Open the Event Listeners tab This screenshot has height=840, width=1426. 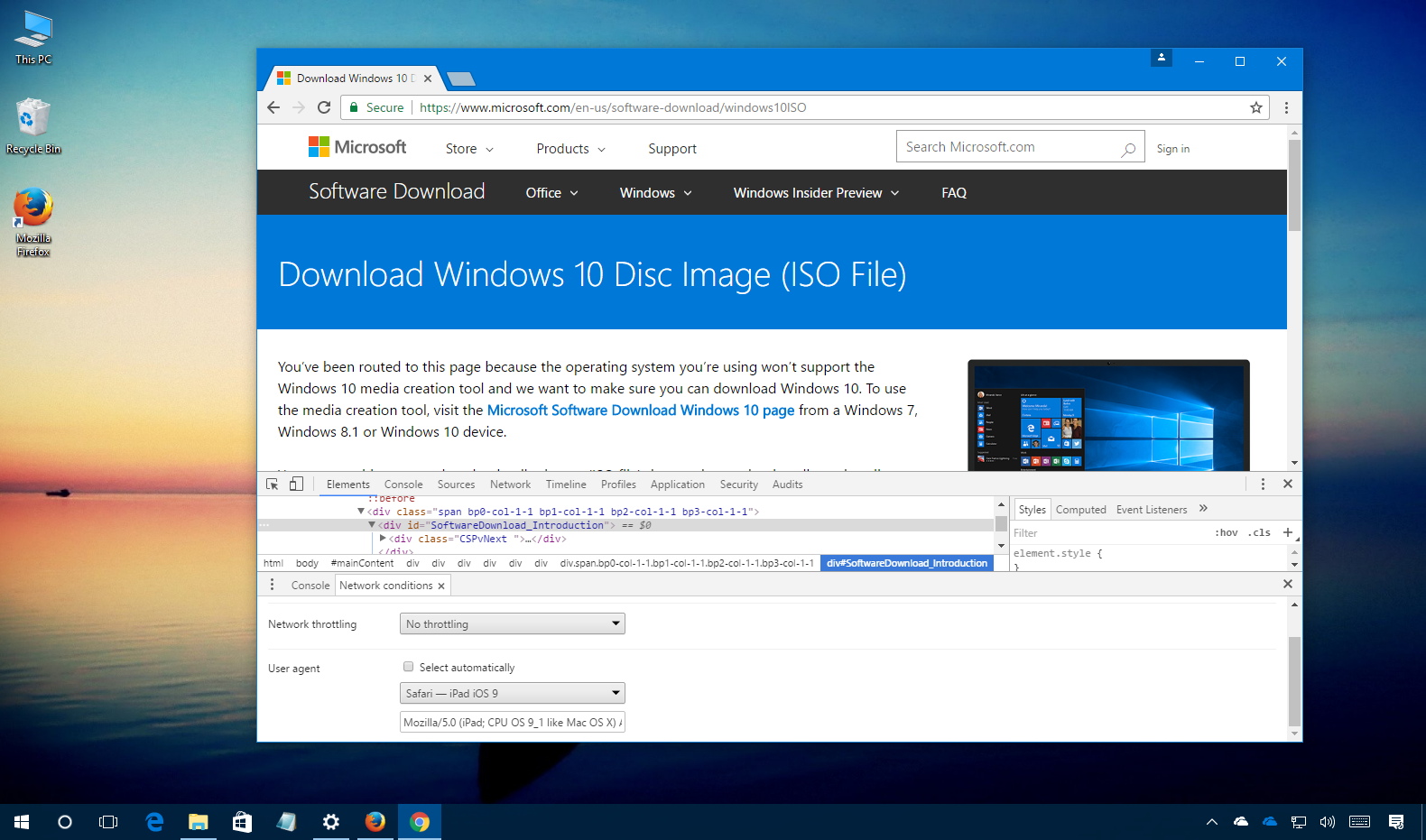(x=1152, y=510)
